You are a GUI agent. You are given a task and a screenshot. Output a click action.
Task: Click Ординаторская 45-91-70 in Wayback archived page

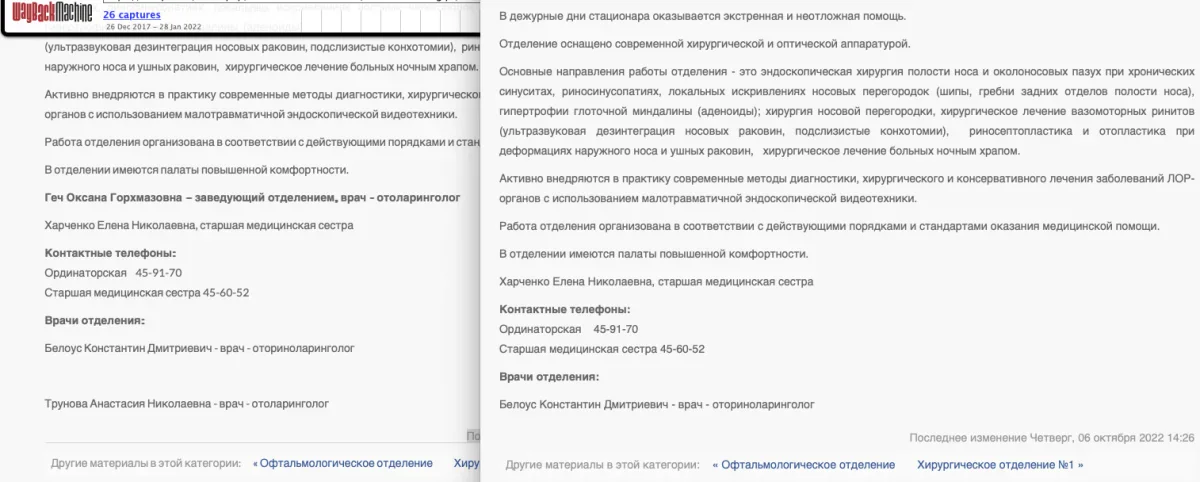pyautogui.click(x=113, y=273)
